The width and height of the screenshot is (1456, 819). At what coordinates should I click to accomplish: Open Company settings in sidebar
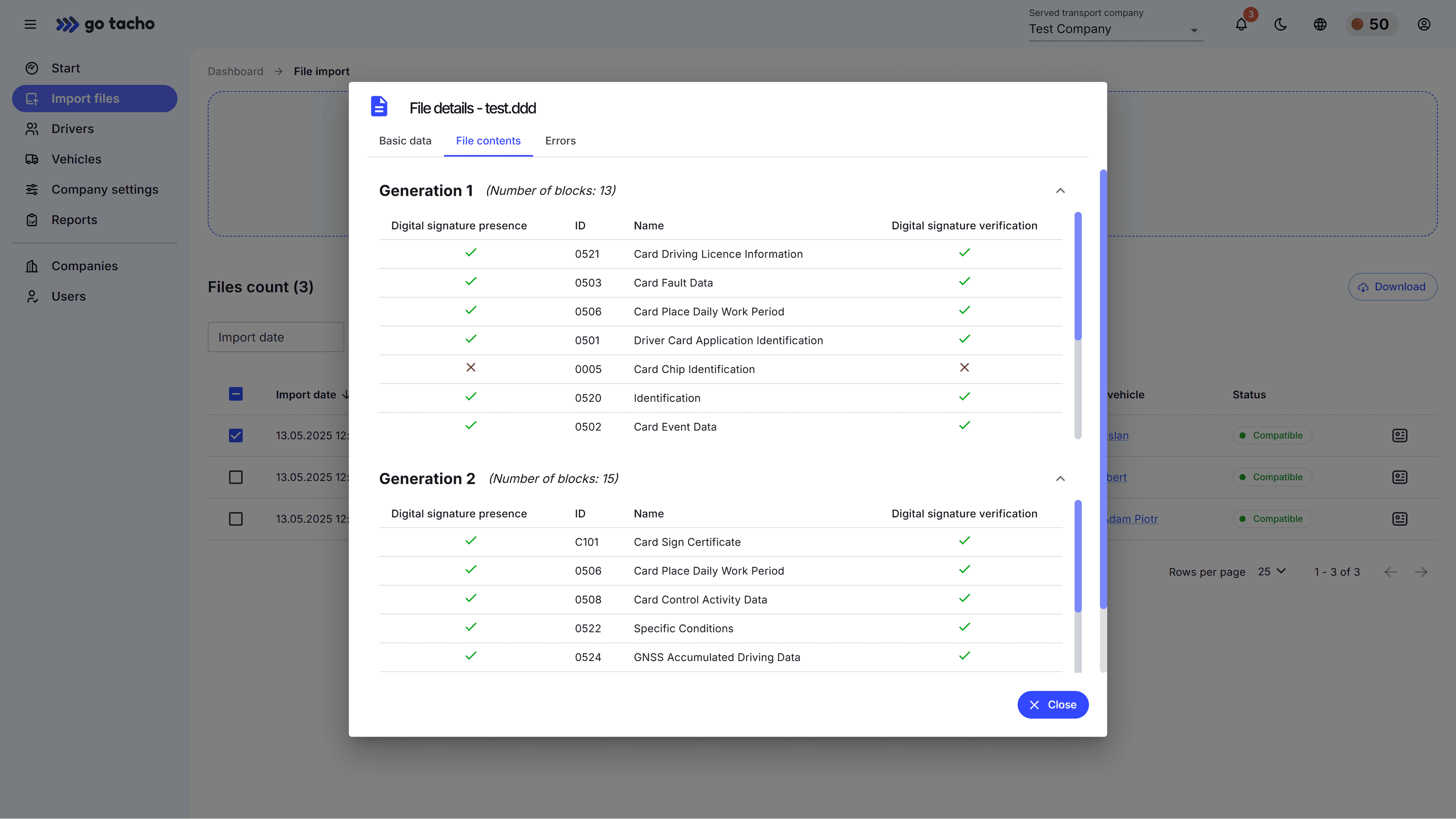tap(94, 190)
